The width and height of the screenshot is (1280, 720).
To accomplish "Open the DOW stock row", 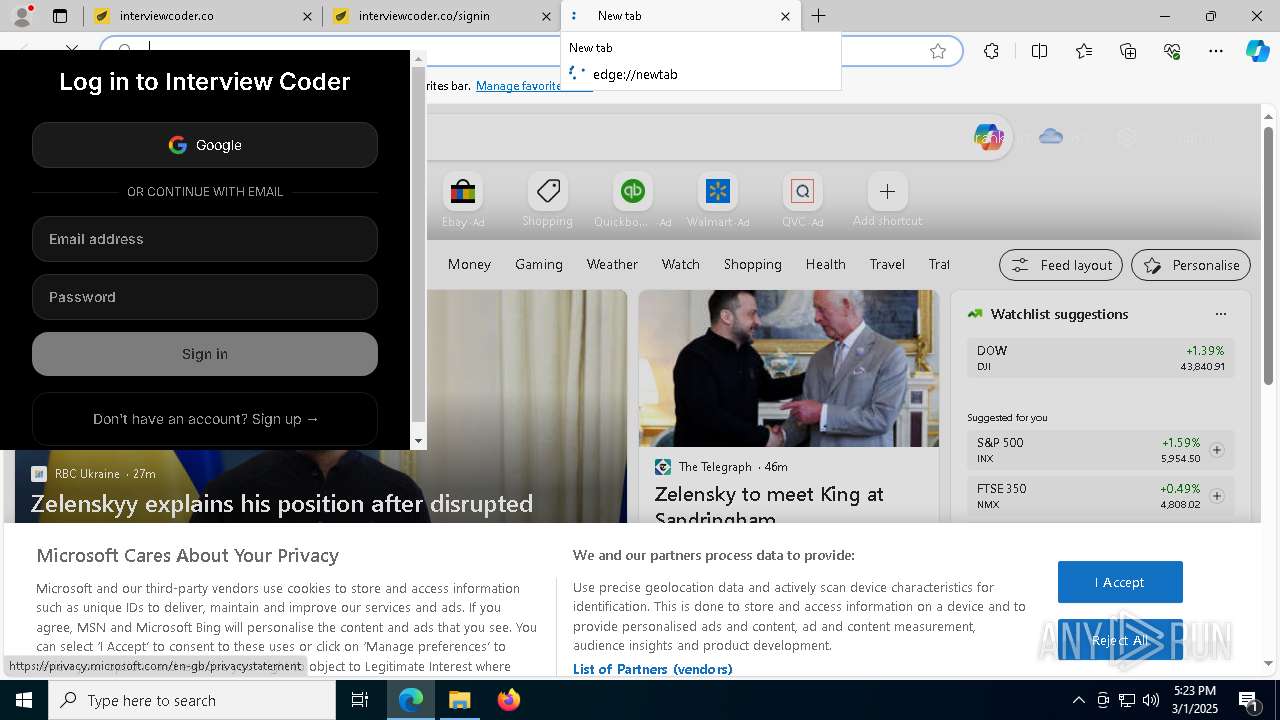I will (x=1100, y=358).
